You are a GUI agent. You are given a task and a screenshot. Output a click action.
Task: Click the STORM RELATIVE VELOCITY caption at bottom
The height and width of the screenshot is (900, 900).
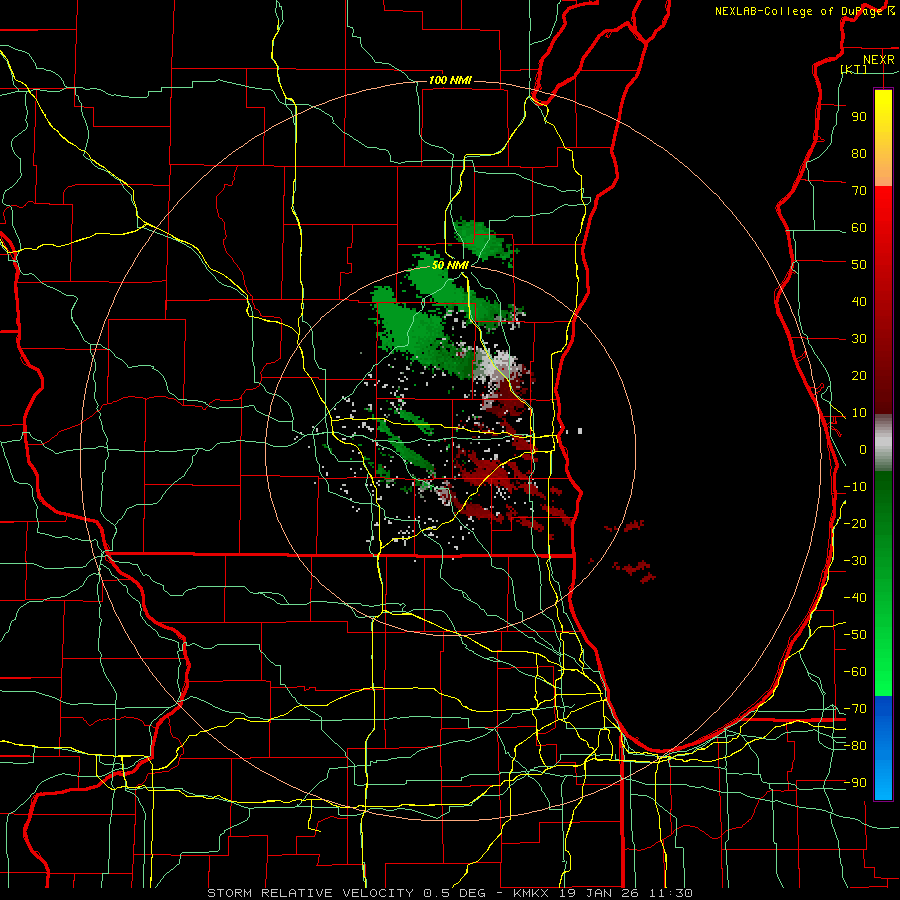coord(450,893)
